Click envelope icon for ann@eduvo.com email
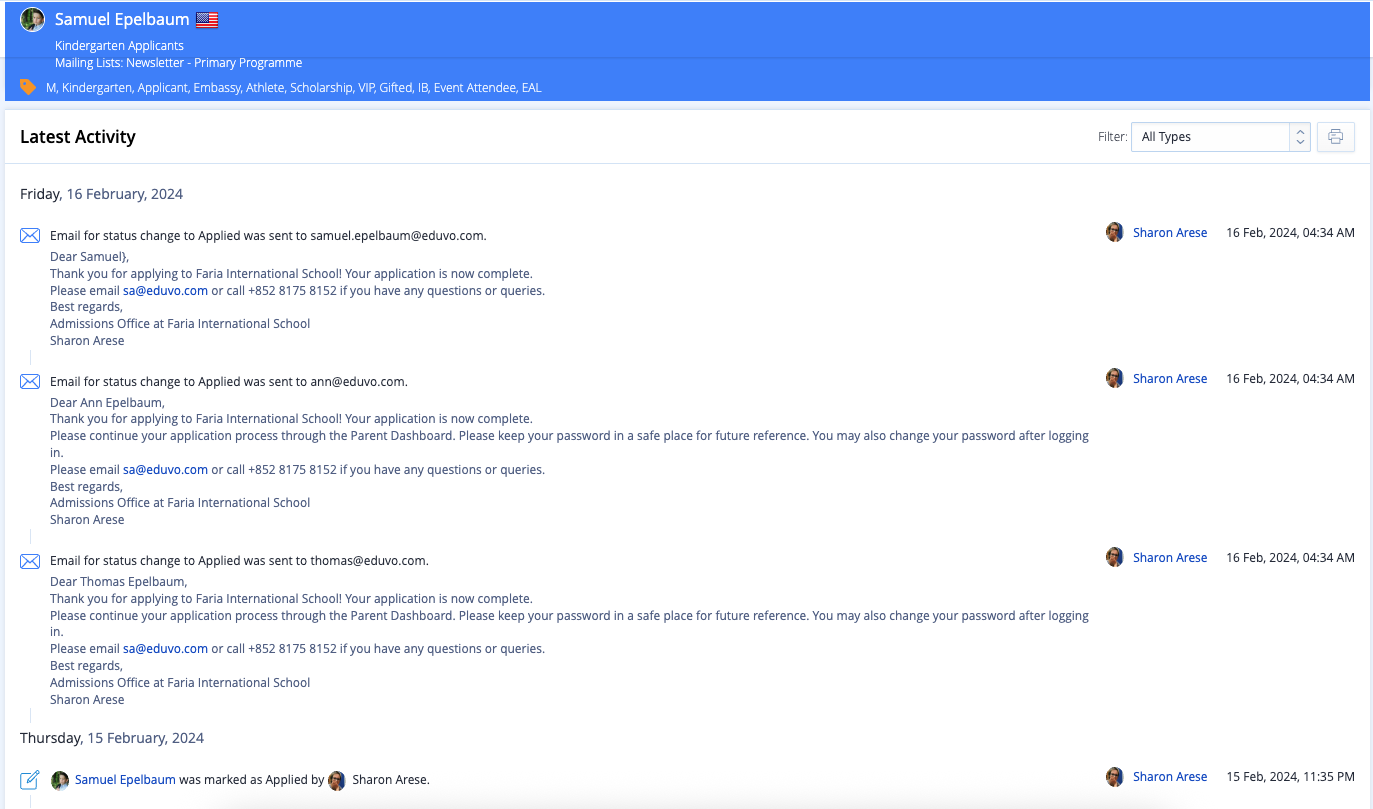Image resolution: width=1373 pixels, height=809 pixels. coord(30,382)
